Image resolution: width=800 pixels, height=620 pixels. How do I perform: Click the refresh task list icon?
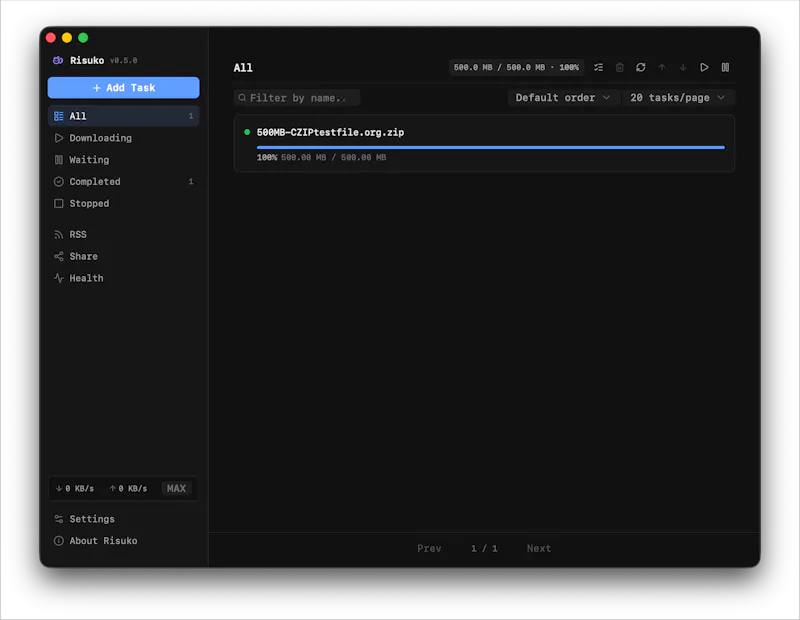tap(641, 67)
